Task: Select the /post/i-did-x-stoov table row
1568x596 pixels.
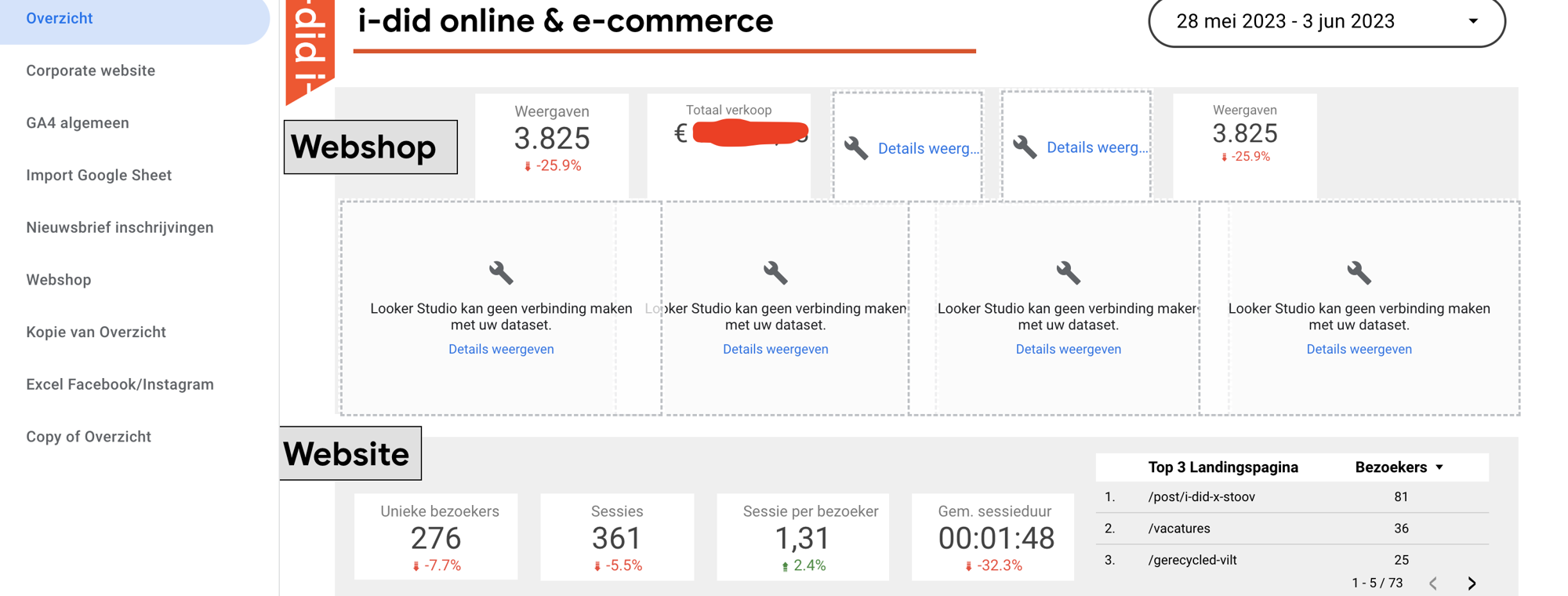Action: pyautogui.click(x=1292, y=497)
